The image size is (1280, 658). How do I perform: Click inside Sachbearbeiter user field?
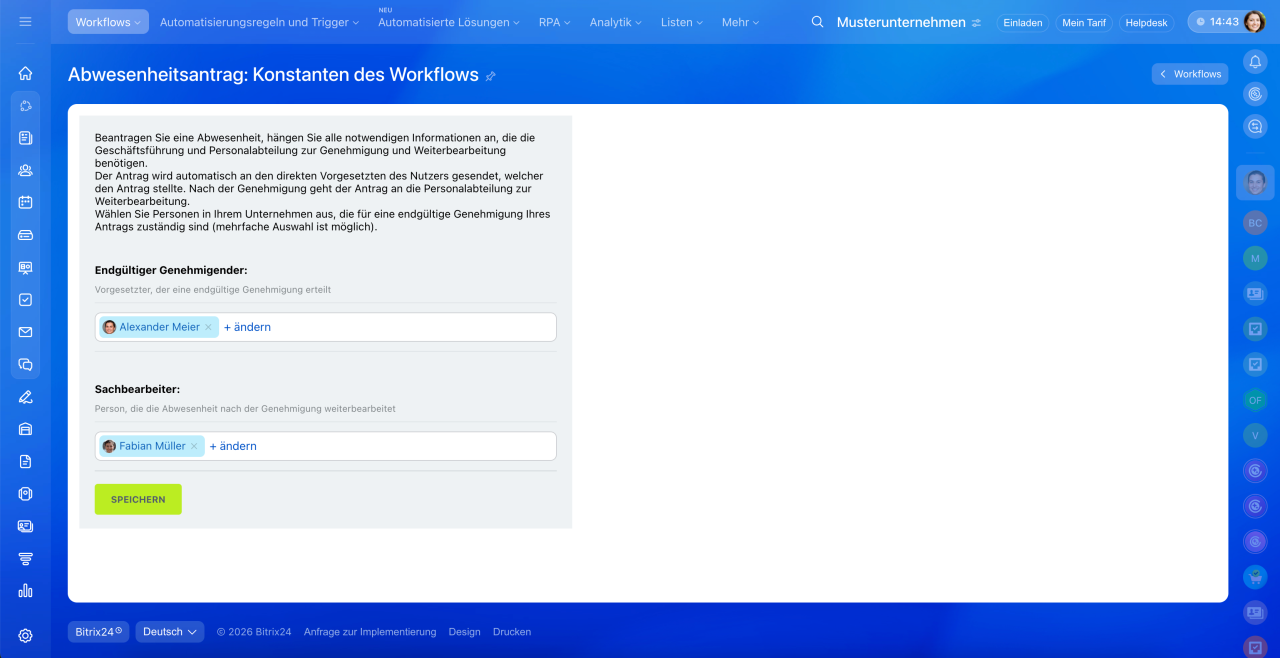click(326, 446)
